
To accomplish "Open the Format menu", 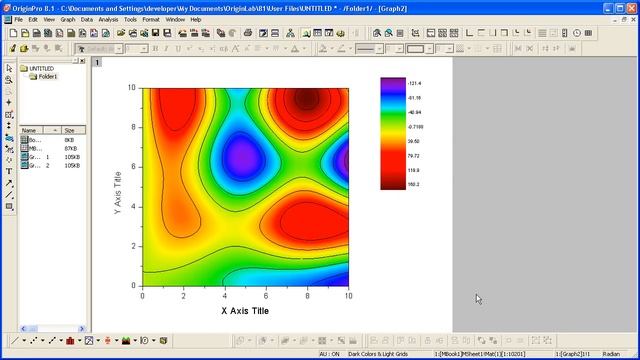I will [151, 20].
